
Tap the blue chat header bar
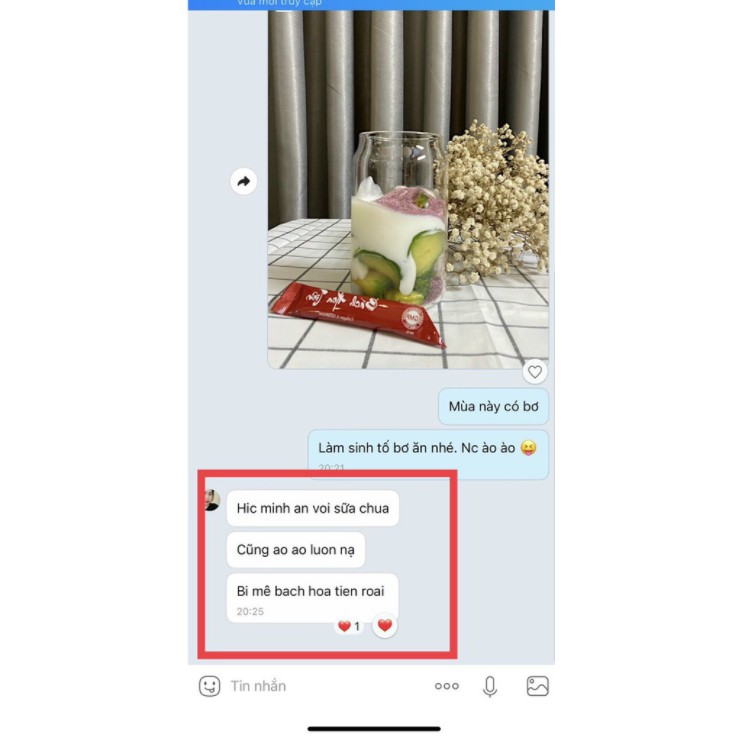coord(371,5)
